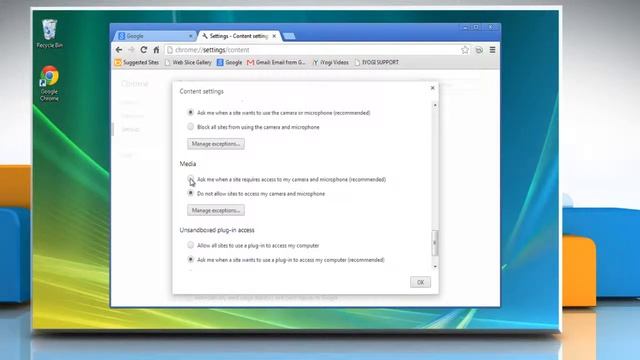Open the Recycle Bin desktop icon
The width and height of the screenshot is (640, 360).
(x=49, y=33)
